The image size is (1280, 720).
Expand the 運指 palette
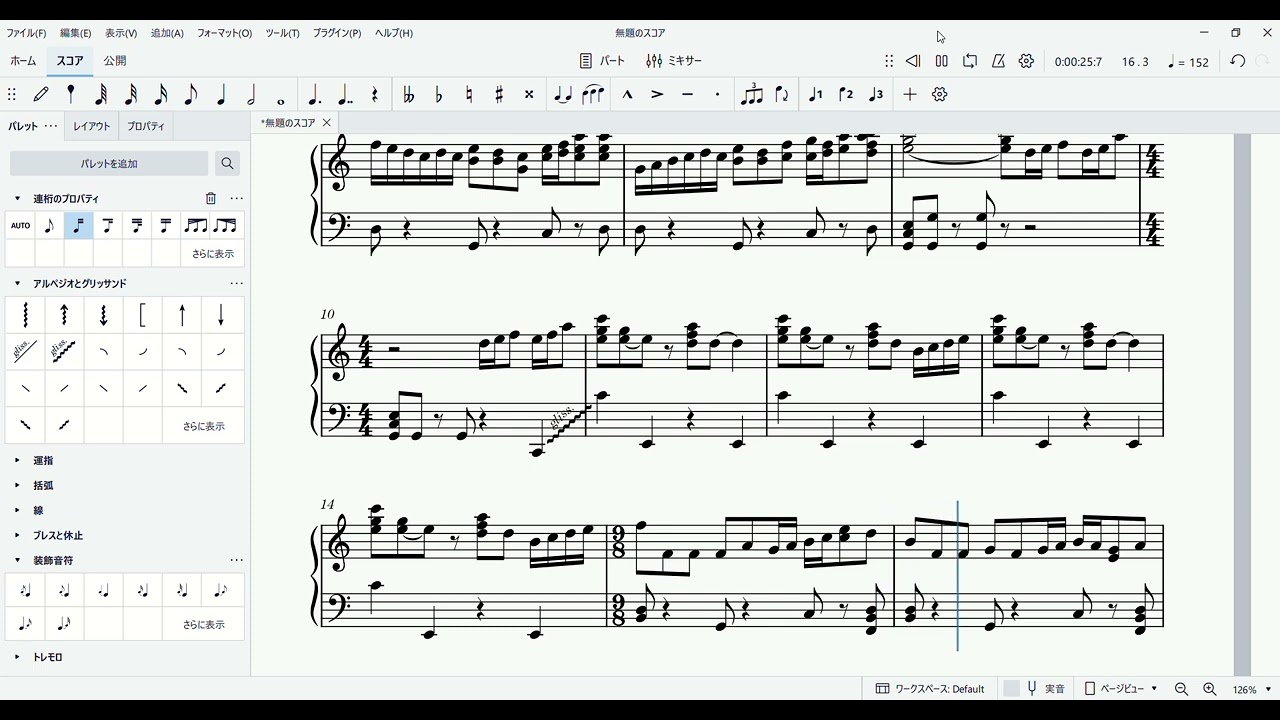point(17,461)
